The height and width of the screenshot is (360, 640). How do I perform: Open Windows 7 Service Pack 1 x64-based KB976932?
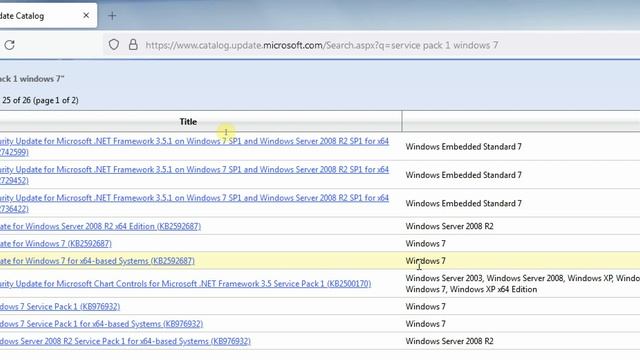click(x=101, y=324)
